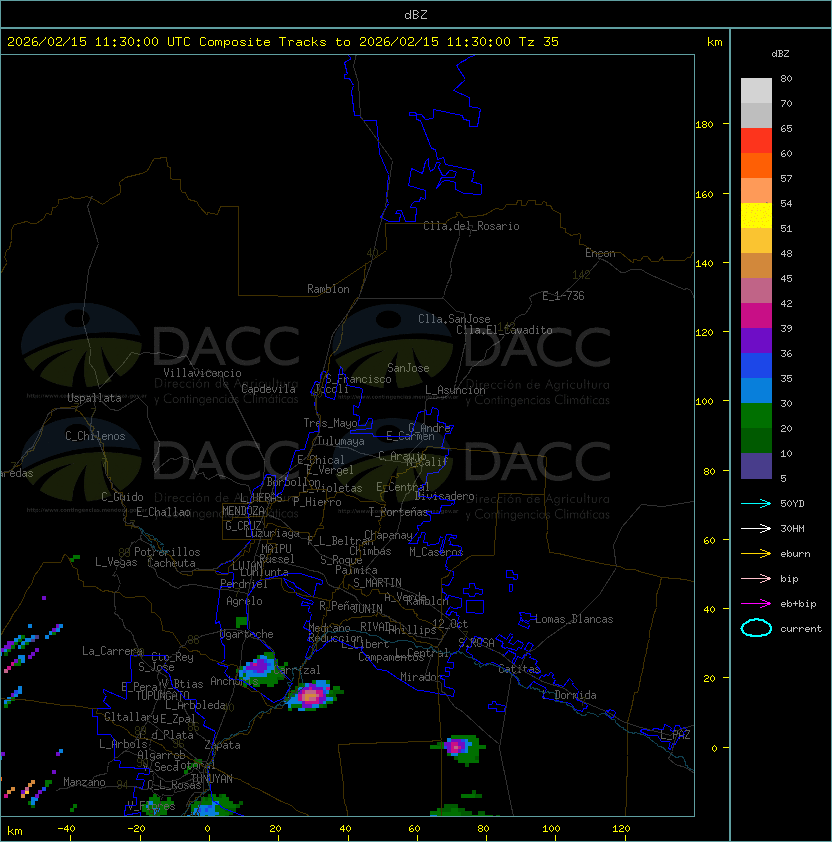Screen dimensions: 832x842
Task: Click the Ramblon label near top center
Action: (x=328, y=289)
